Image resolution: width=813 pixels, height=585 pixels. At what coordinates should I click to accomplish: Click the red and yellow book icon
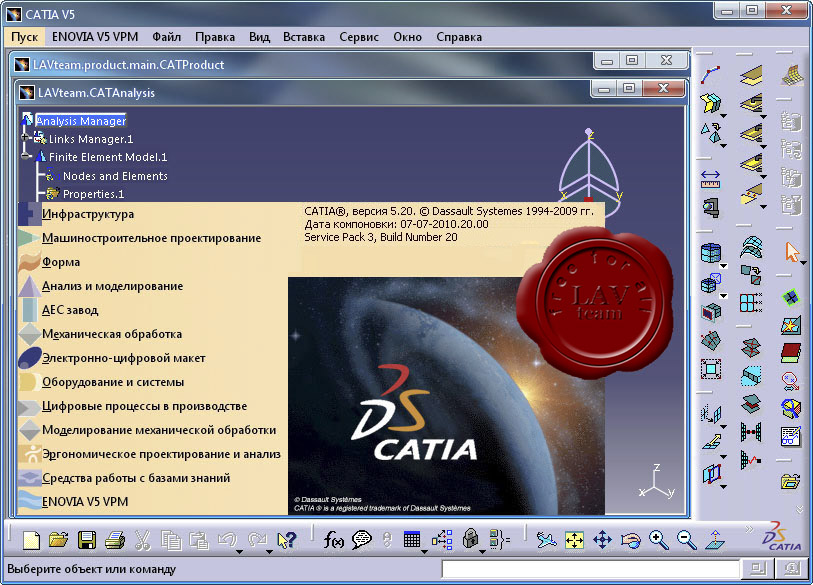tap(791, 353)
